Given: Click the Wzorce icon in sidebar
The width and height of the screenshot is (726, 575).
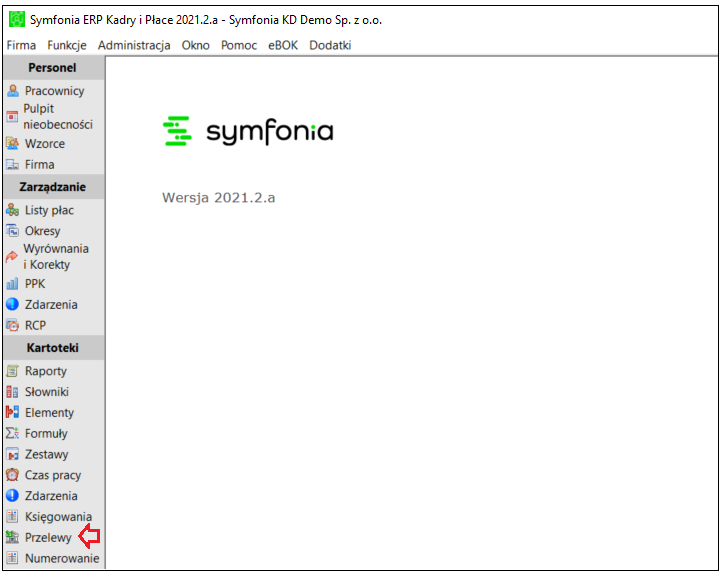Looking at the screenshot, I should pyautogui.click(x=13, y=144).
